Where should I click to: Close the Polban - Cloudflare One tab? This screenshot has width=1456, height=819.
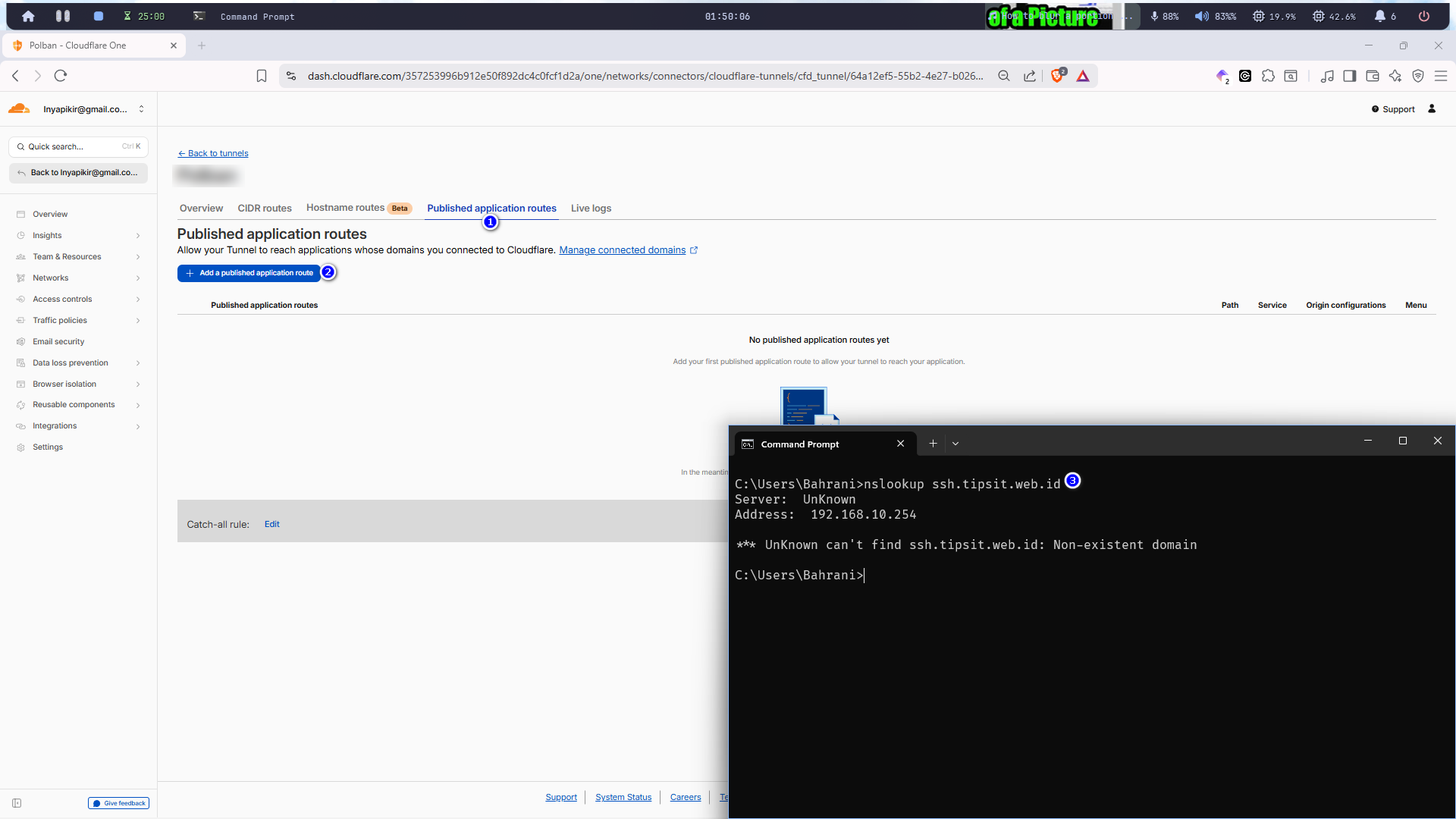tap(174, 45)
